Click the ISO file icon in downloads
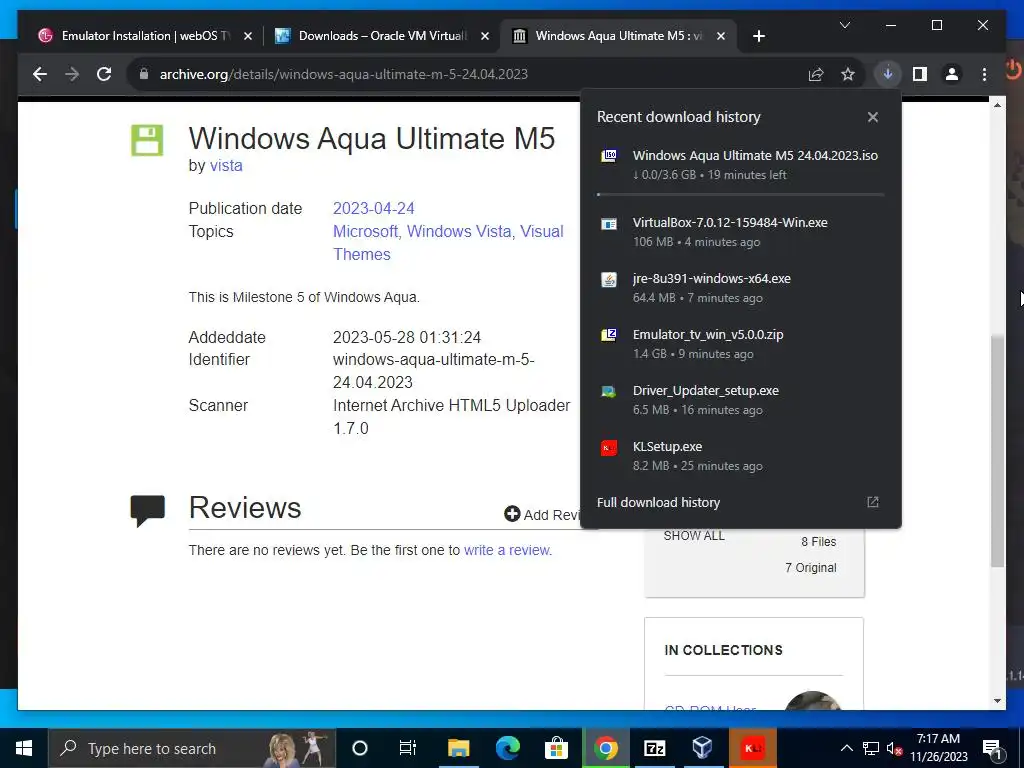Screen dimensions: 1024x768 tap(609, 155)
